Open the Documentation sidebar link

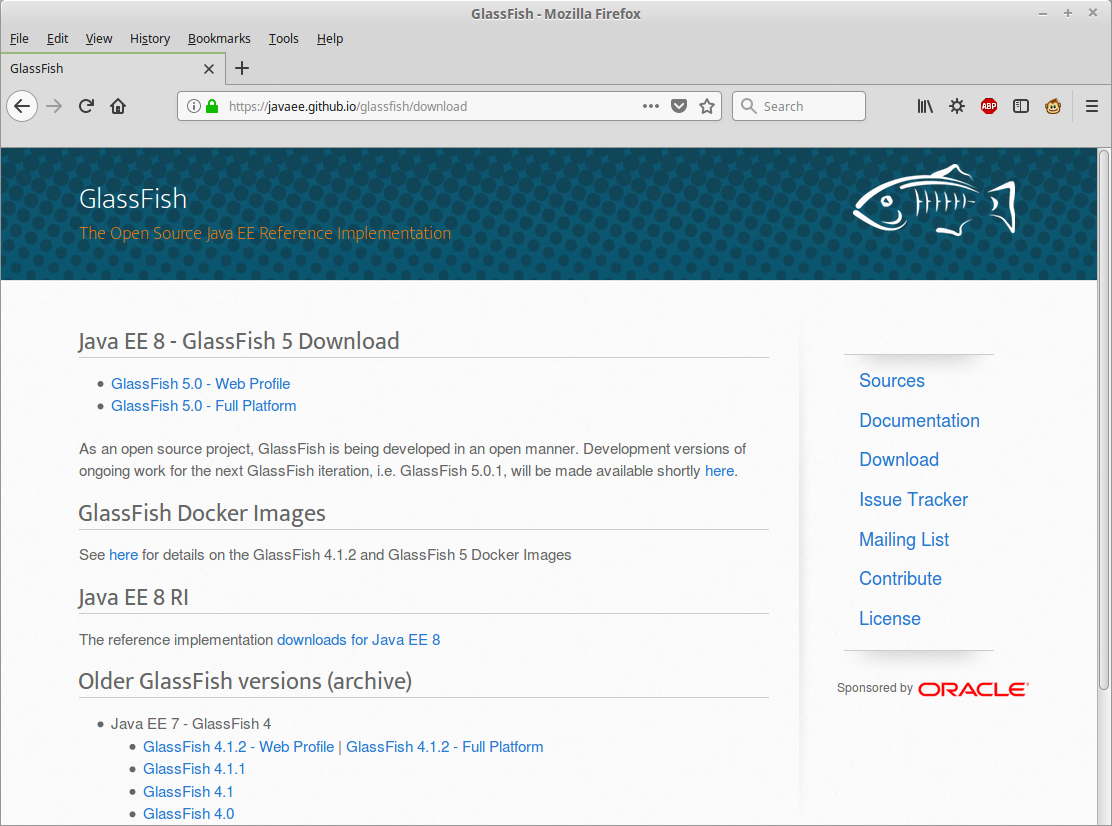click(919, 421)
